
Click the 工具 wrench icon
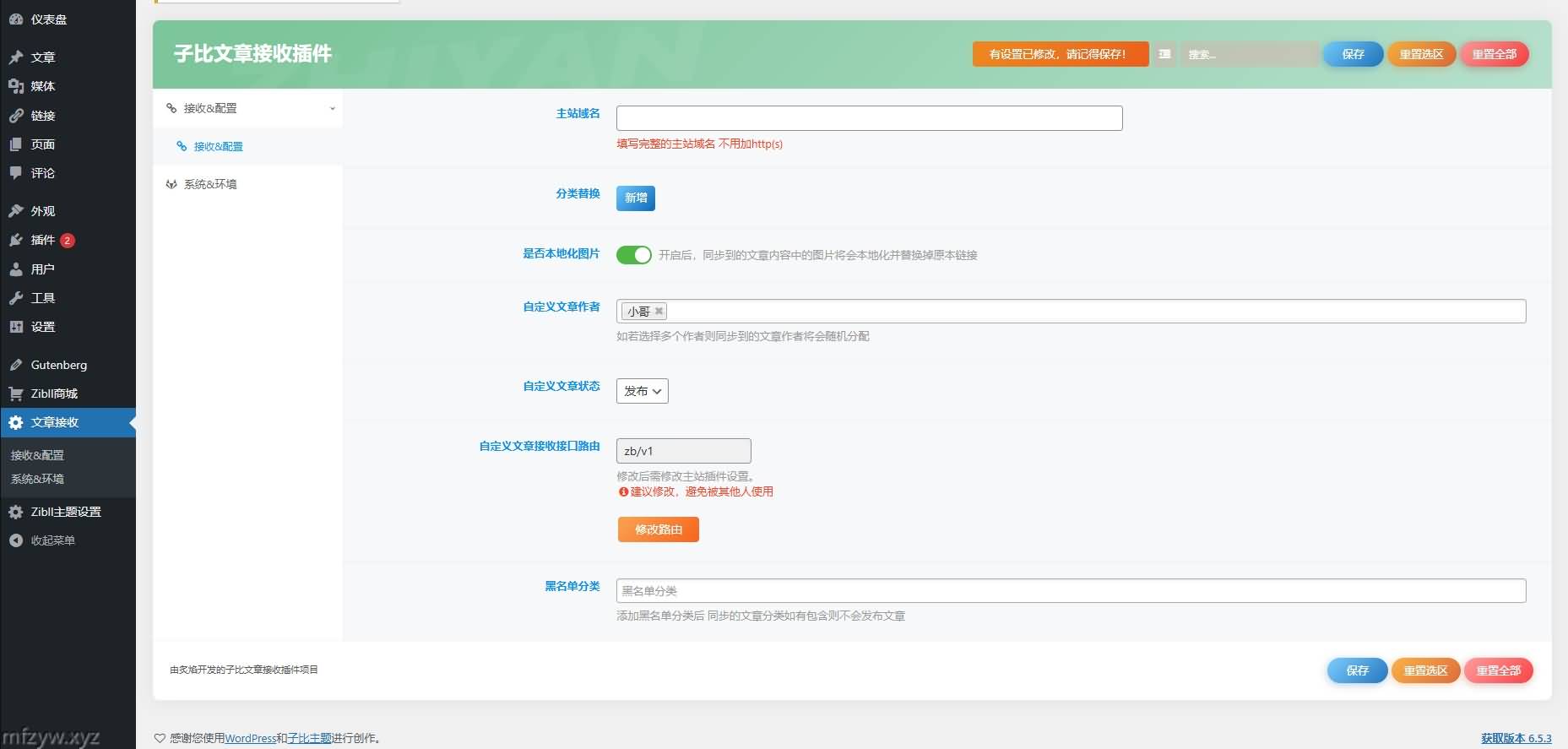click(16, 298)
